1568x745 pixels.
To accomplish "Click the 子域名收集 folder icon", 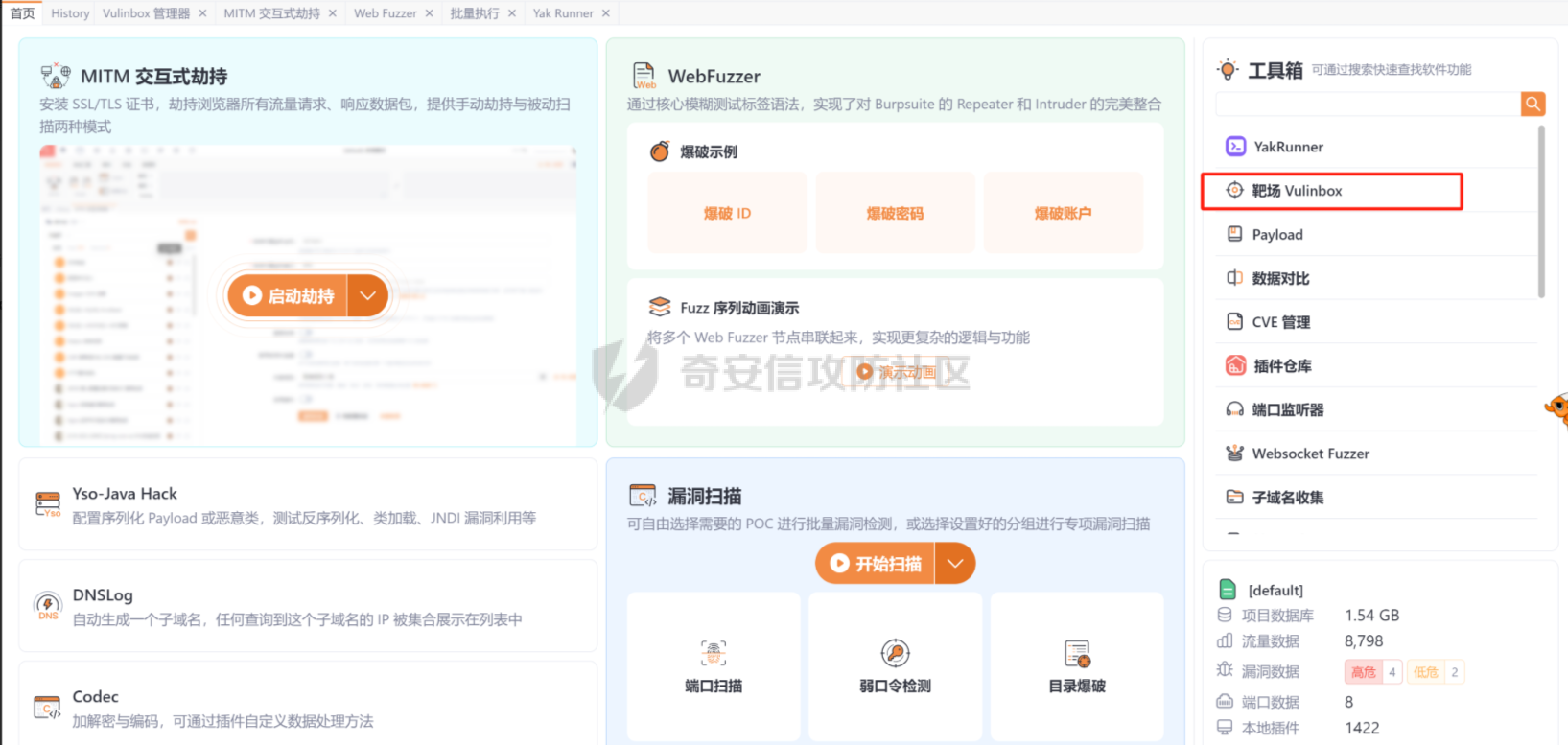I will click(x=1235, y=497).
